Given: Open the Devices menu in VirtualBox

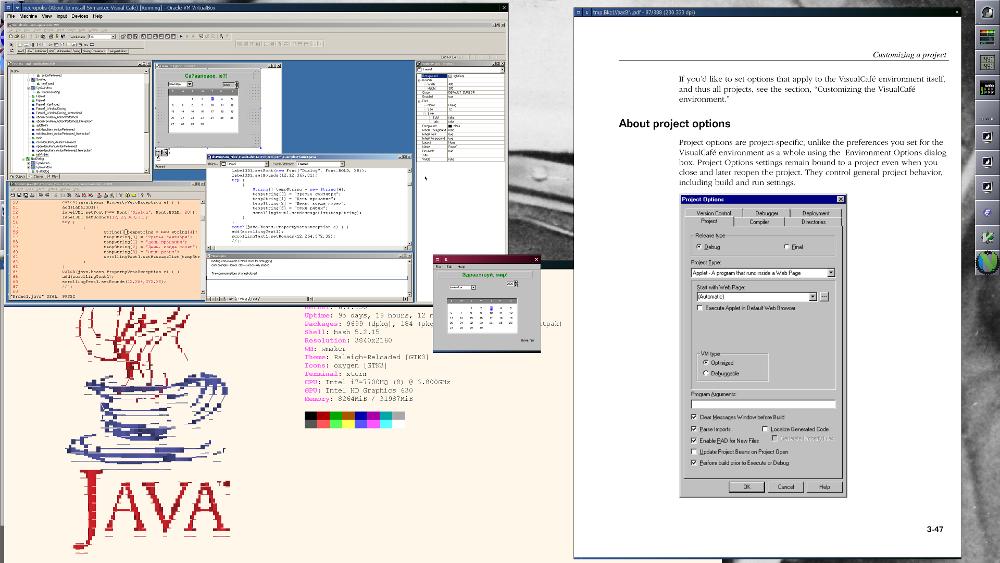Looking at the screenshot, I should 80,16.
